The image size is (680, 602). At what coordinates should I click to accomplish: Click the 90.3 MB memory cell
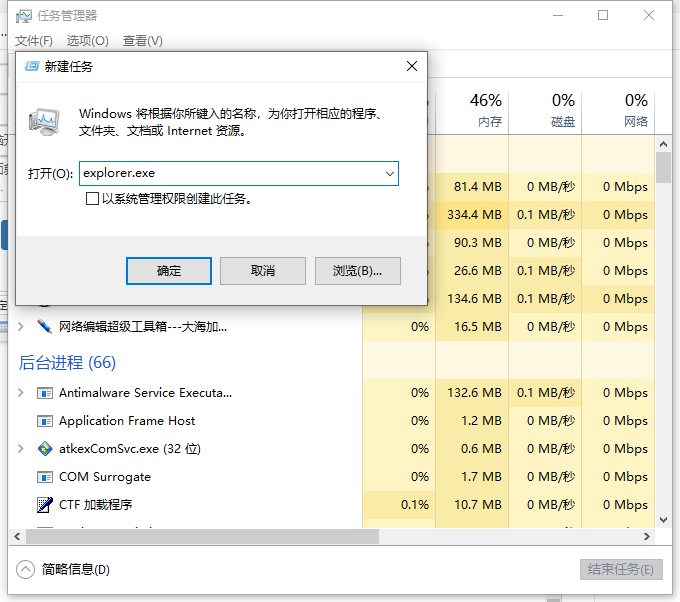(472, 243)
